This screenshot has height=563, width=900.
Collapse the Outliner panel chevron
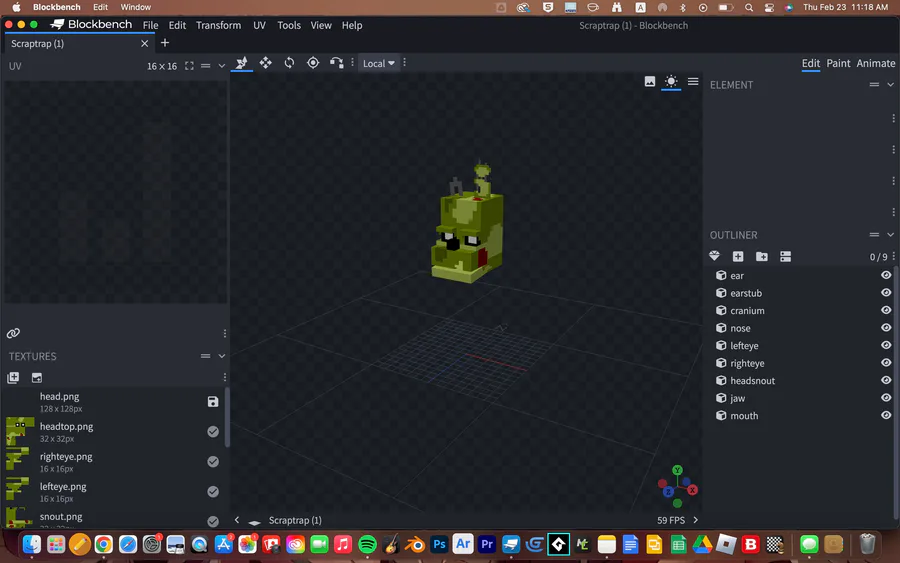pos(890,235)
